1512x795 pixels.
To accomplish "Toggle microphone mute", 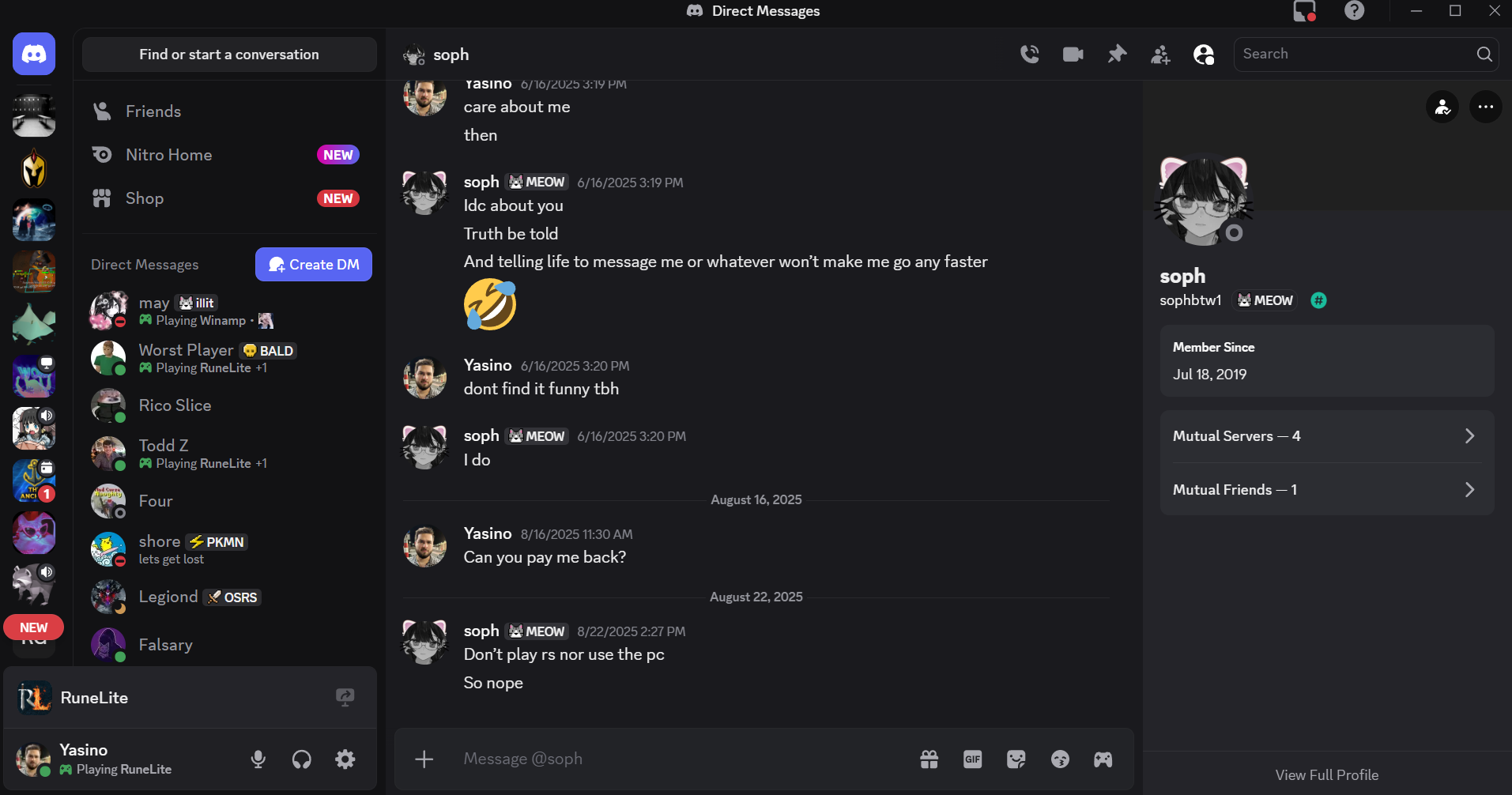I will (x=258, y=759).
